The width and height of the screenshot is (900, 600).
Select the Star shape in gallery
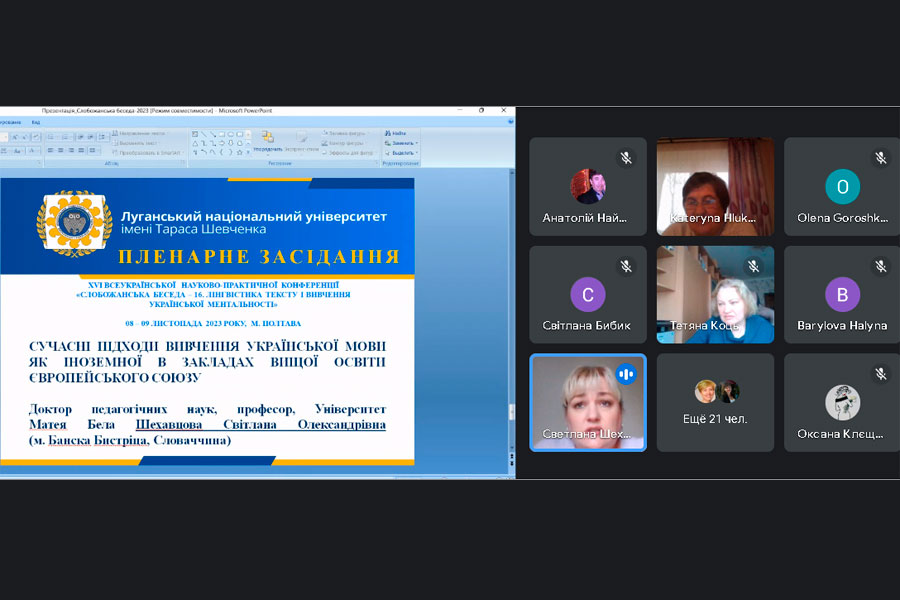point(239,153)
